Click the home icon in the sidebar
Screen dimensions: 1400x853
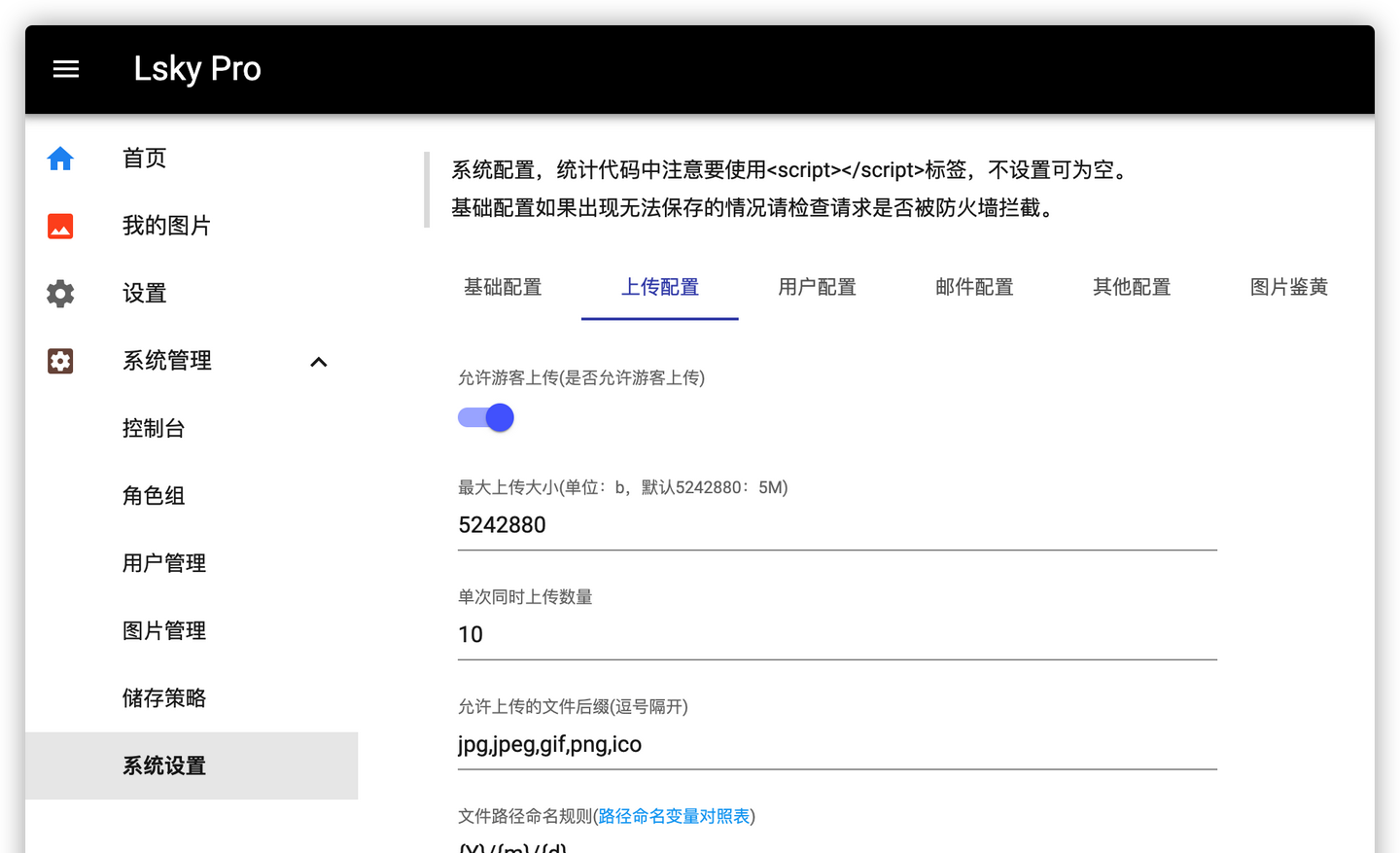[59, 158]
